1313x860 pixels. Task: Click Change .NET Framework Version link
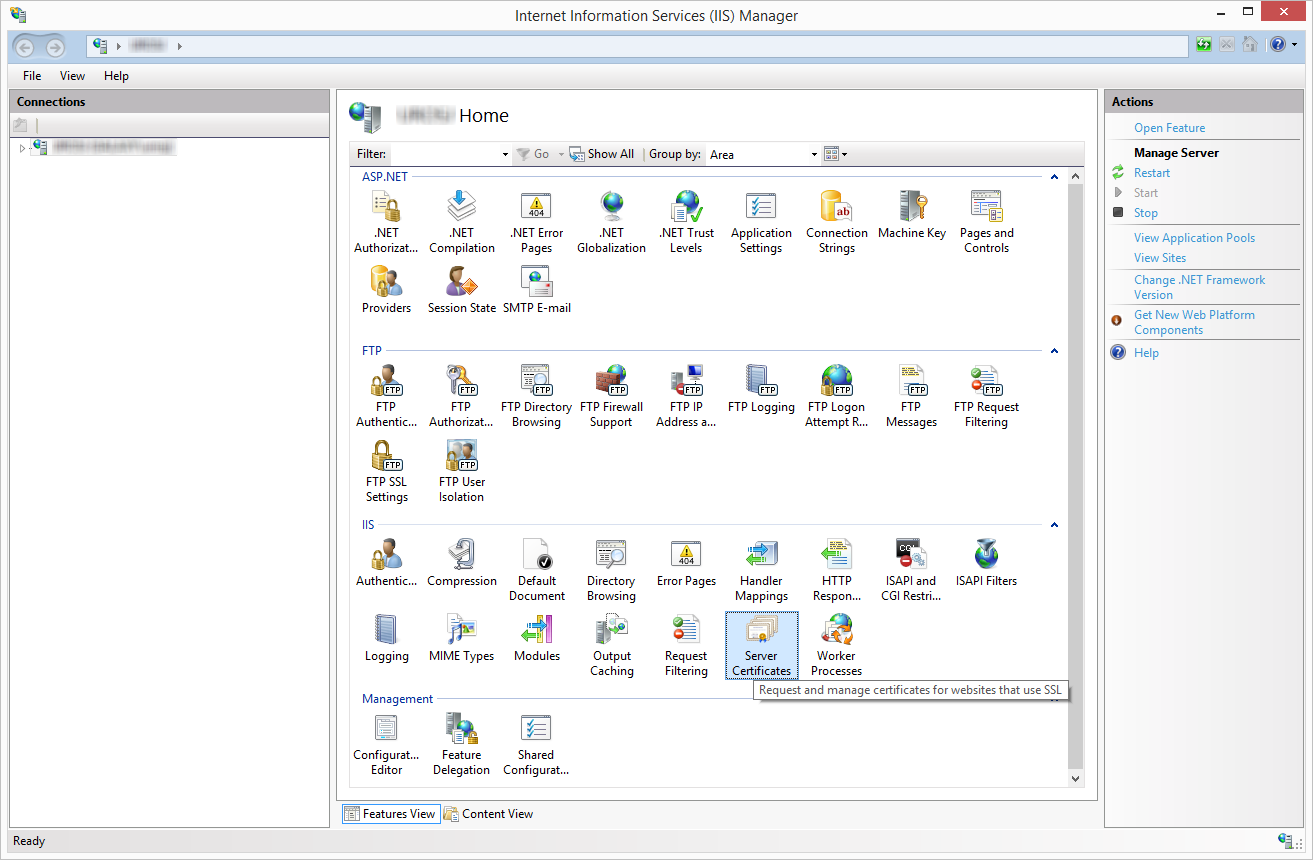[1199, 287]
